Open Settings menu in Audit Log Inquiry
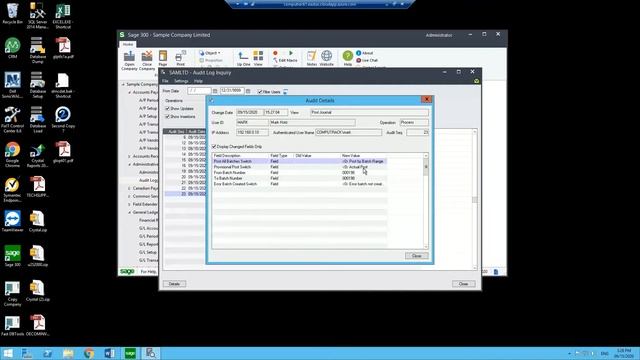The width and height of the screenshot is (640, 360). click(181, 81)
